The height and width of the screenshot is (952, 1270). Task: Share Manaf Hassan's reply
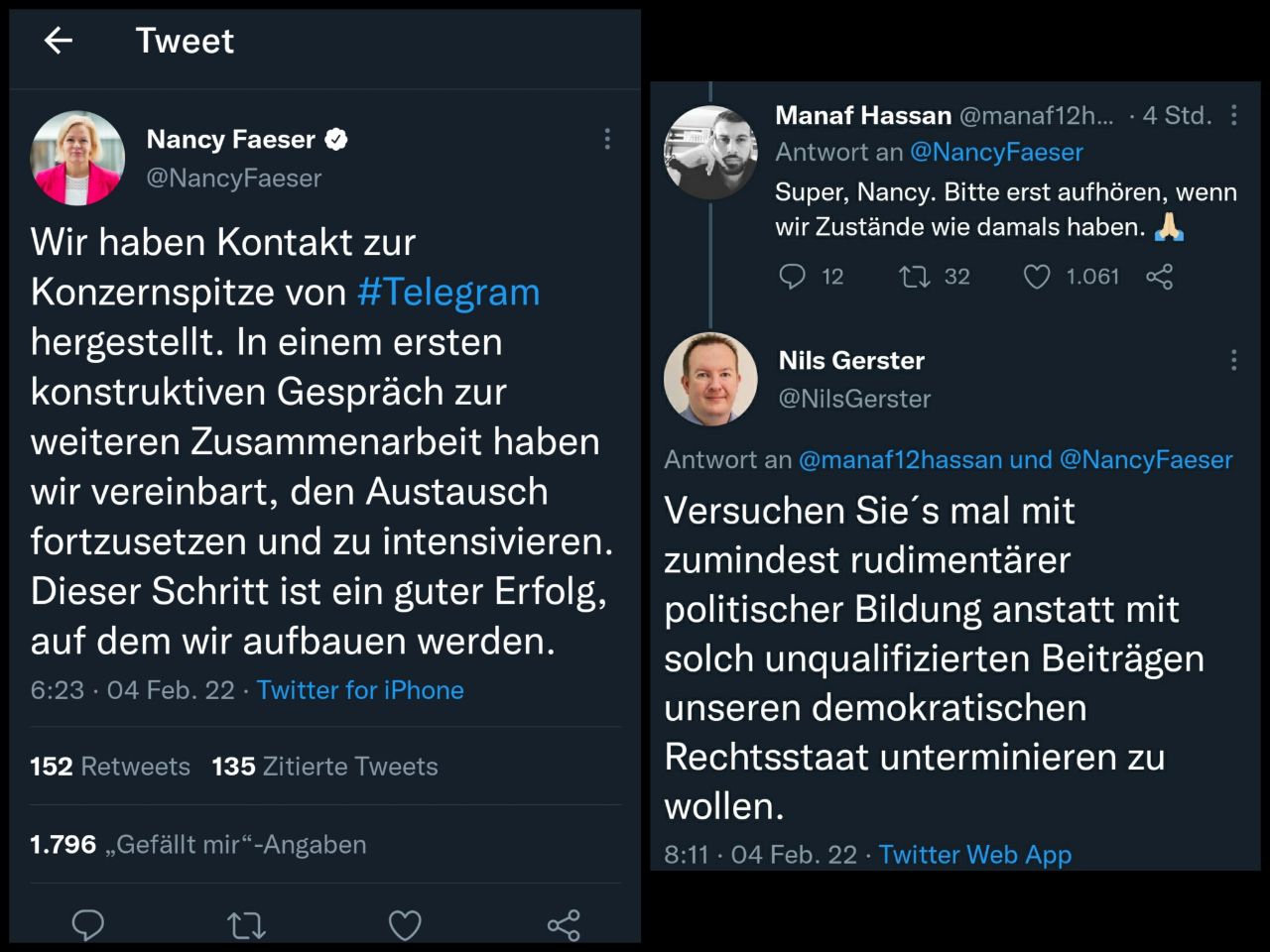(1159, 276)
